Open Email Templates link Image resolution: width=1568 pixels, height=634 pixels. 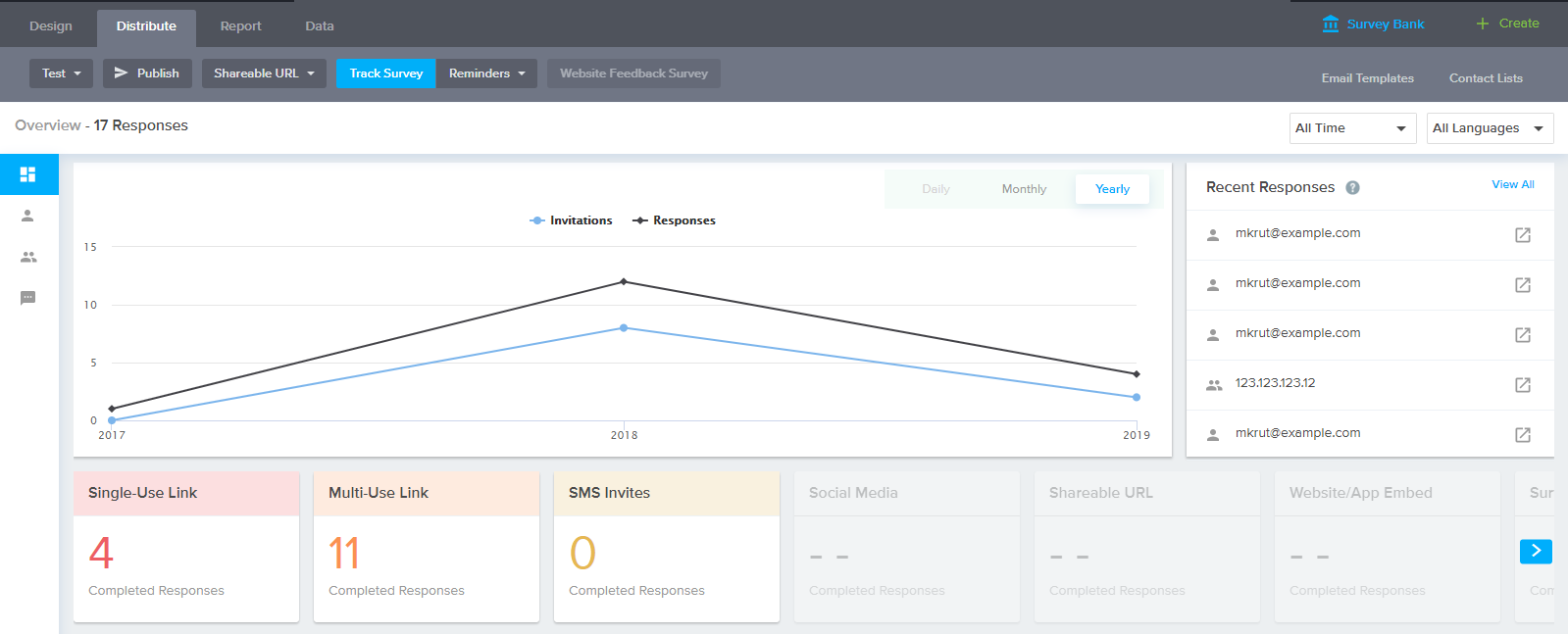click(1367, 78)
